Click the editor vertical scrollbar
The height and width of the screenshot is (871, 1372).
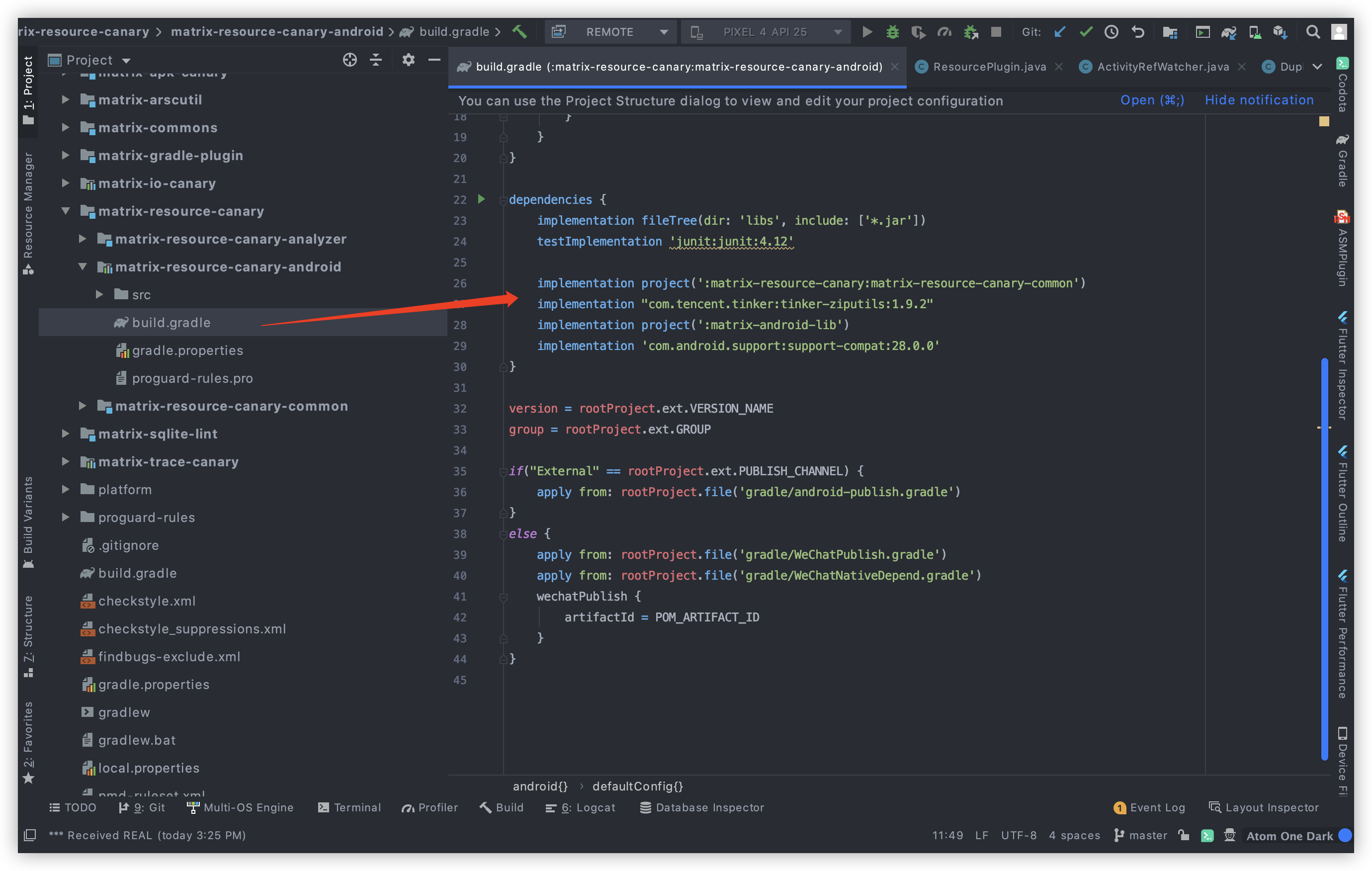[1324, 558]
